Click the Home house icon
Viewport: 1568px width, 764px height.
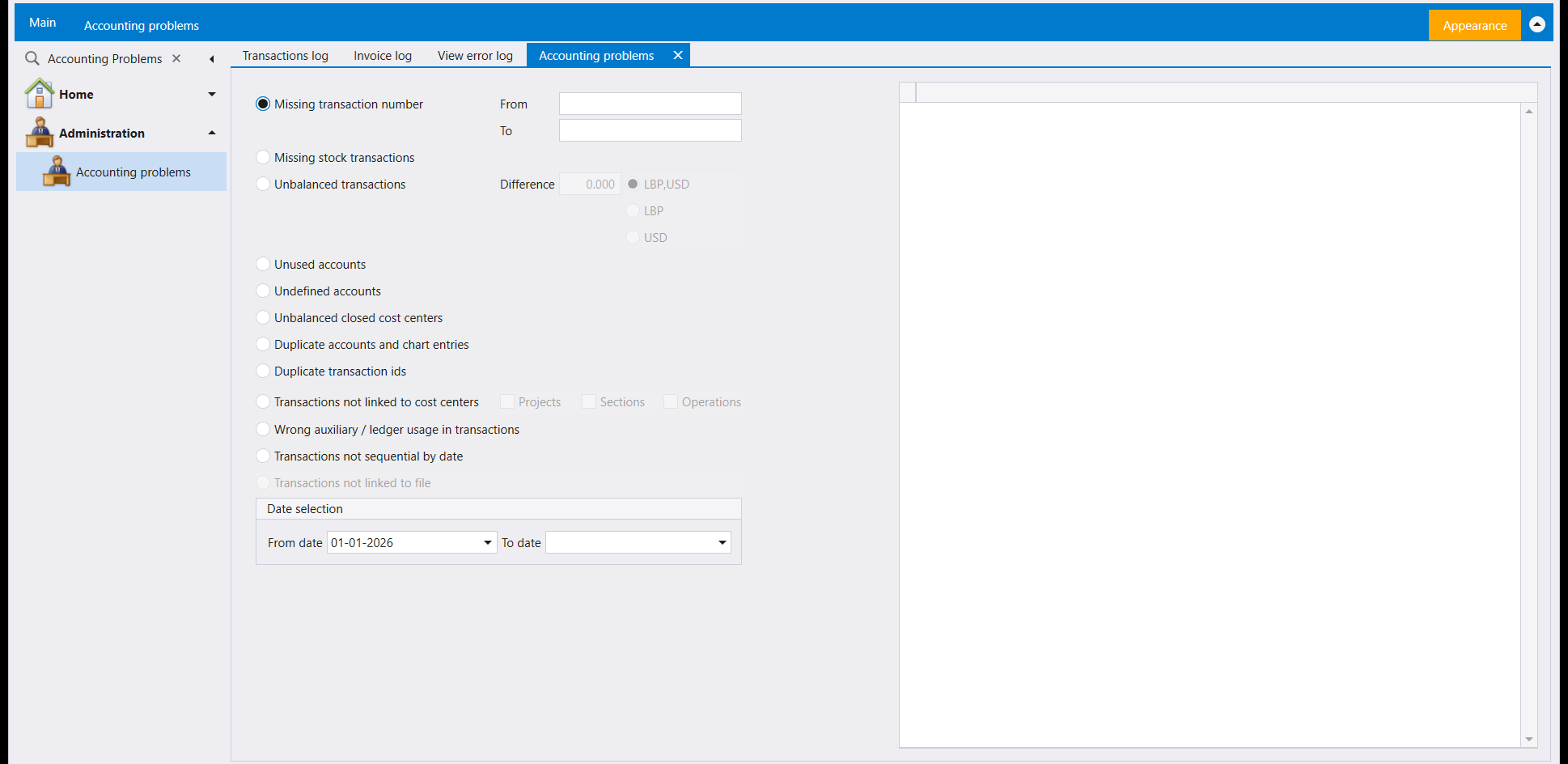pos(40,93)
